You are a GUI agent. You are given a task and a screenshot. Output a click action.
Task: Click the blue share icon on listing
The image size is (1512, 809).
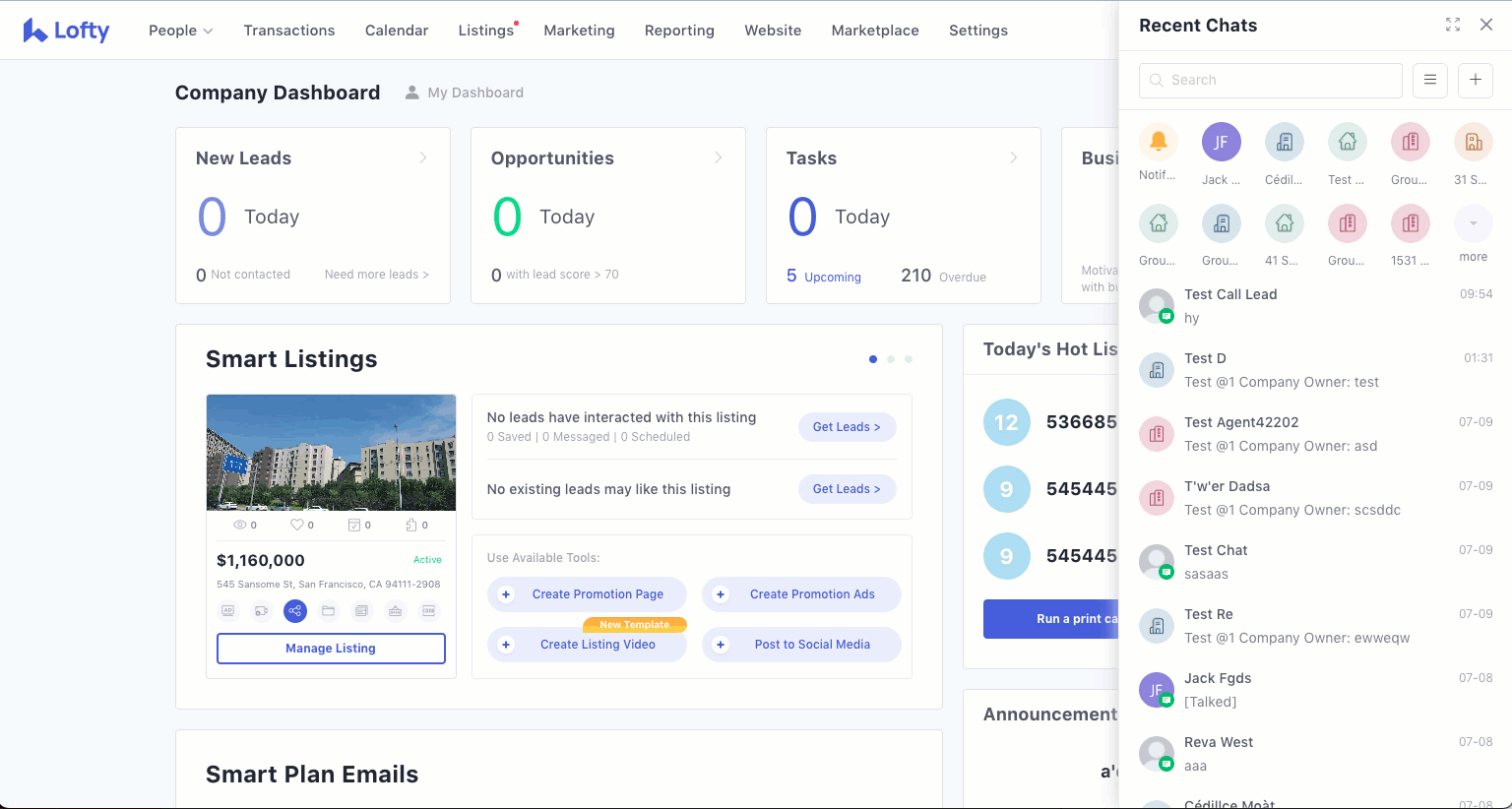pos(295,611)
